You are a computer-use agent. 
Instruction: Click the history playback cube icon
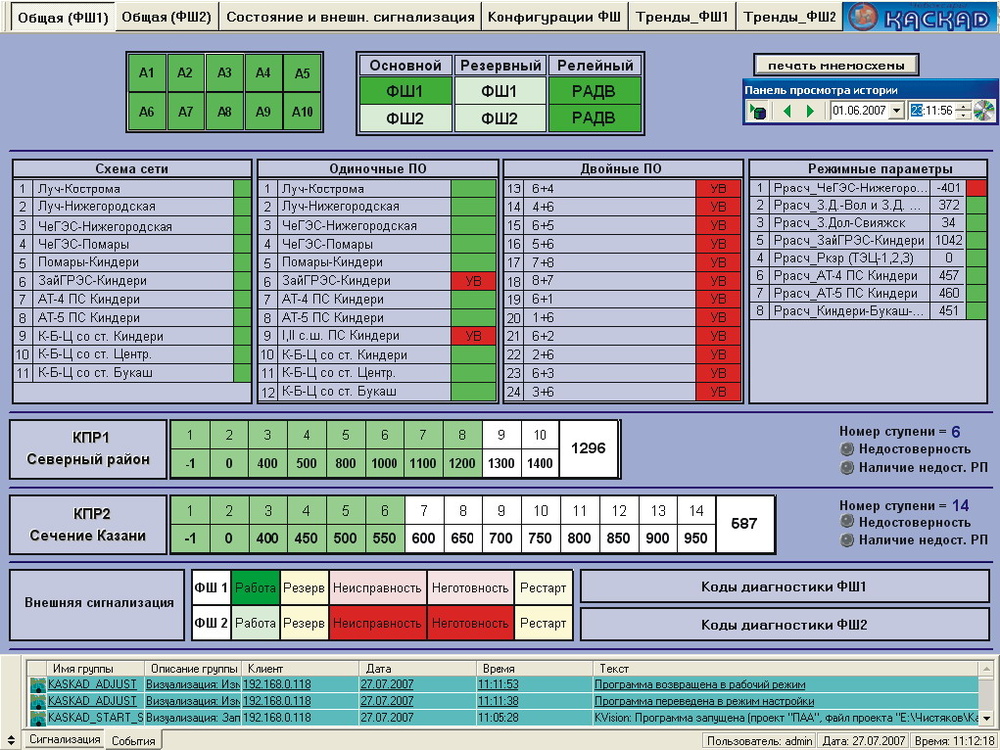click(758, 111)
